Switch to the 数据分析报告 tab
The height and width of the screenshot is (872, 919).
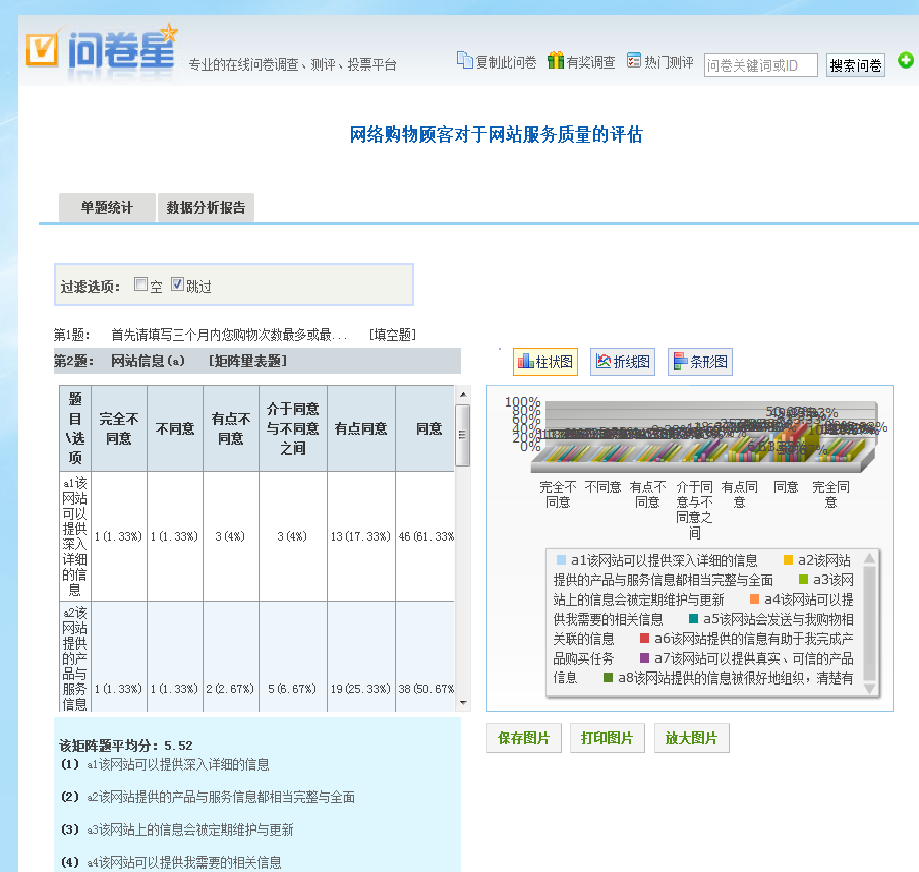click(x=206, y=207)
